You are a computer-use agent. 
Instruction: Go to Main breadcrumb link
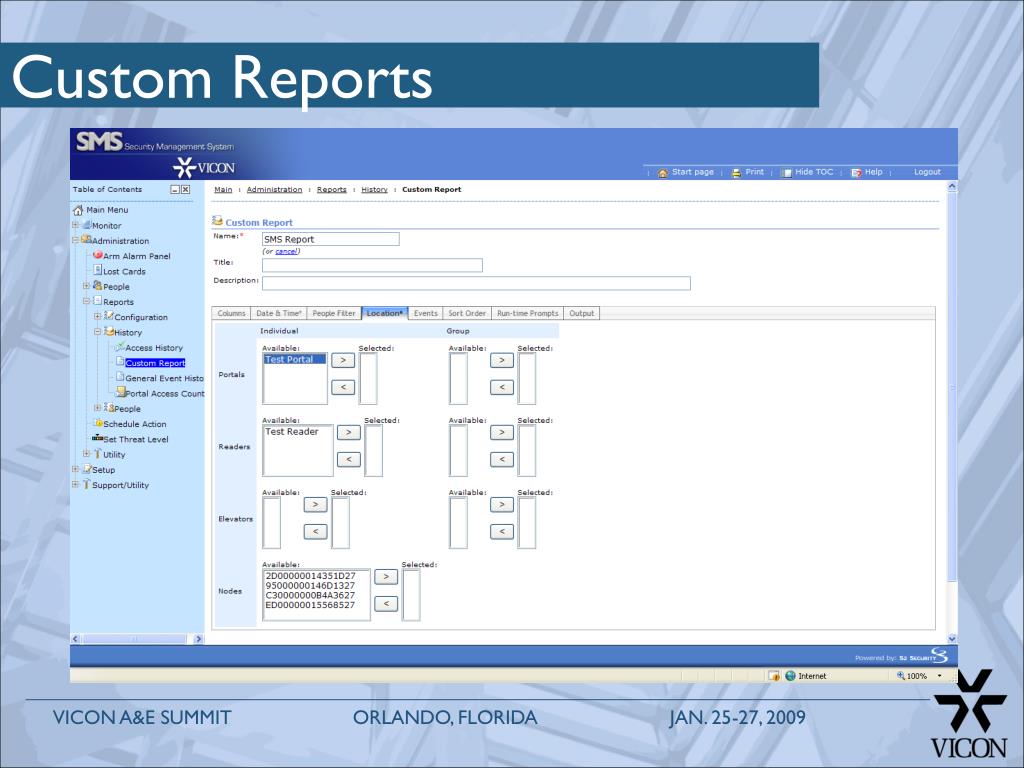tap(223, 189)
